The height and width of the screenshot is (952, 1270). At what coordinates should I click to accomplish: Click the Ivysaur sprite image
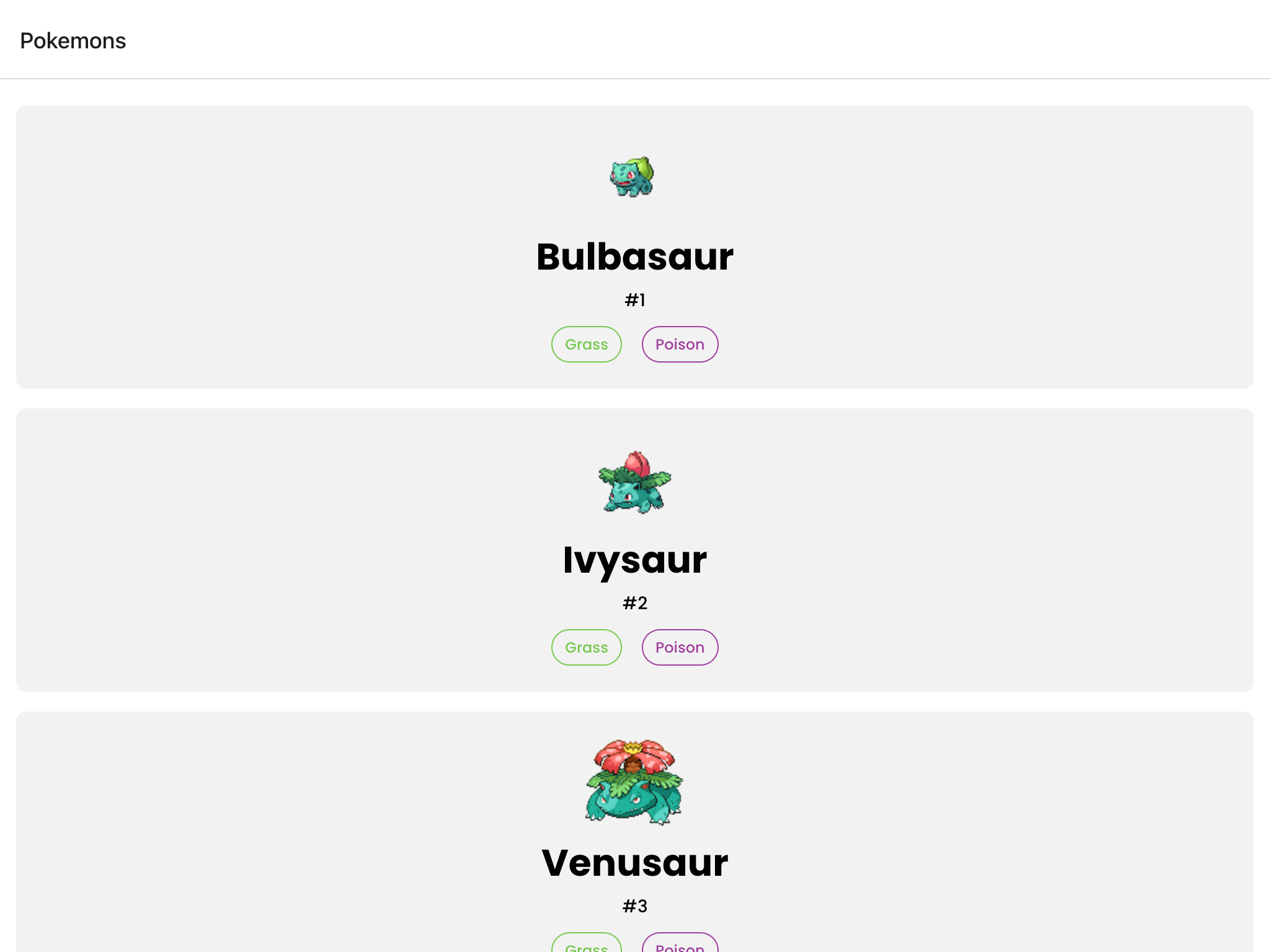[x=634, y=482]
